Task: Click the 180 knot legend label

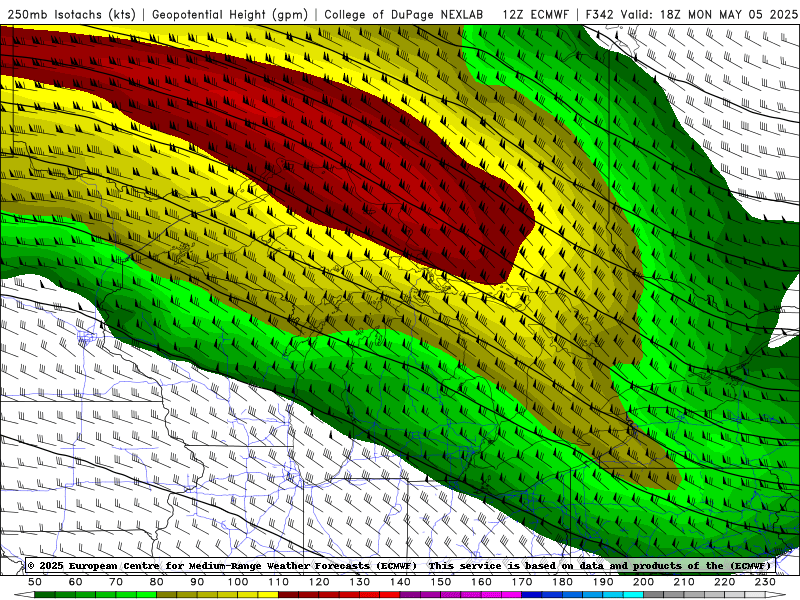Action: click(x=562, y=582)
